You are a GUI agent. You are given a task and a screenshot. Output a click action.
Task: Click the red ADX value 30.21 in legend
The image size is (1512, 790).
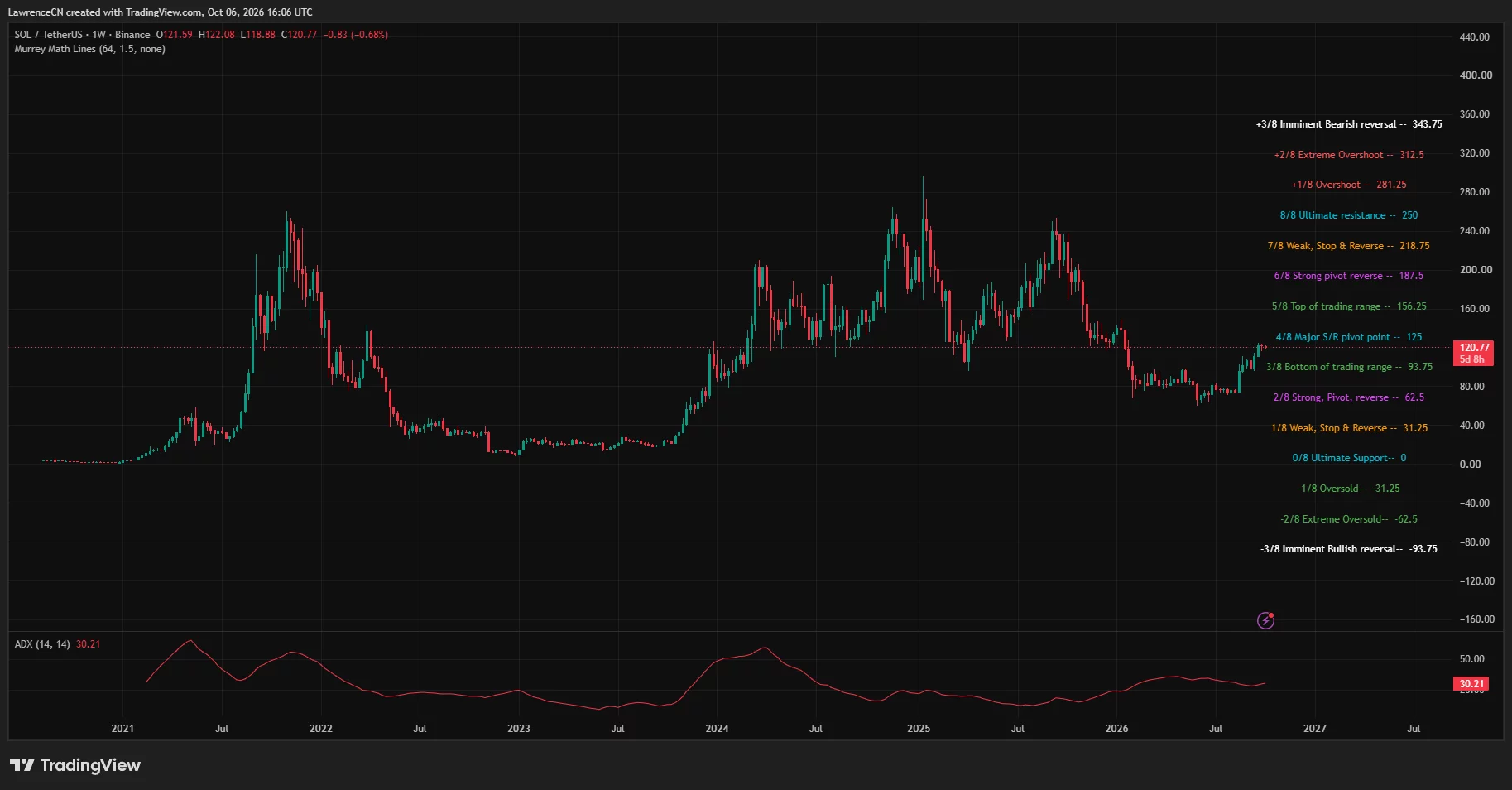(88, 644)
